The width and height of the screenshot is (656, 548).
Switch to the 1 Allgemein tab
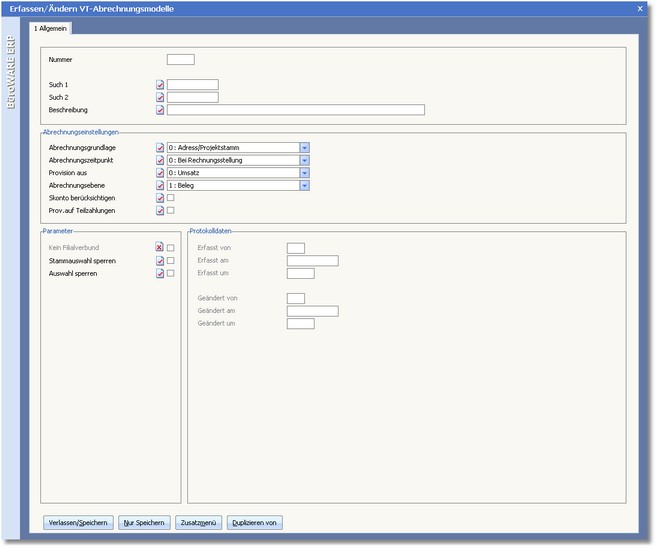point(53,29)
